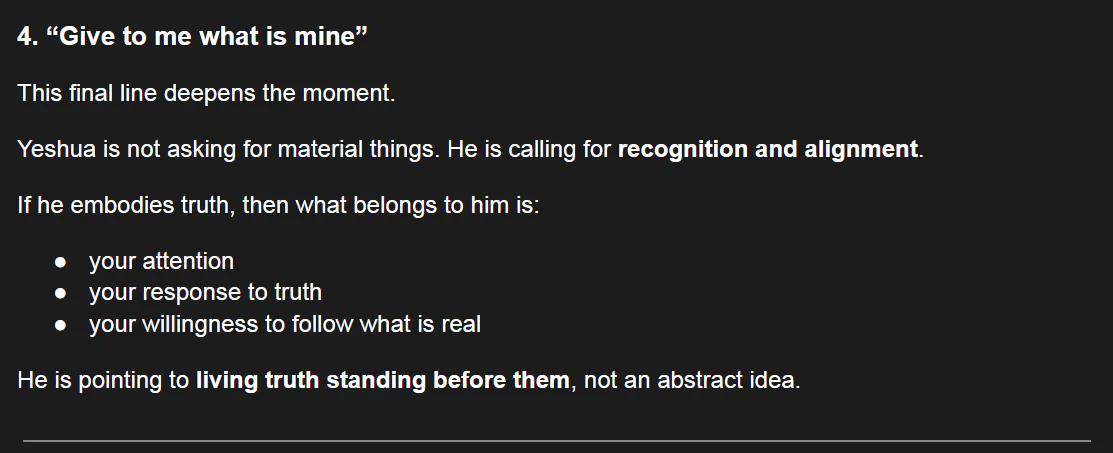The height and width of the screenshot is (453, 1113).
Task: Click the bullet dot before "your attention"
Action: click(x=60, y=262)
